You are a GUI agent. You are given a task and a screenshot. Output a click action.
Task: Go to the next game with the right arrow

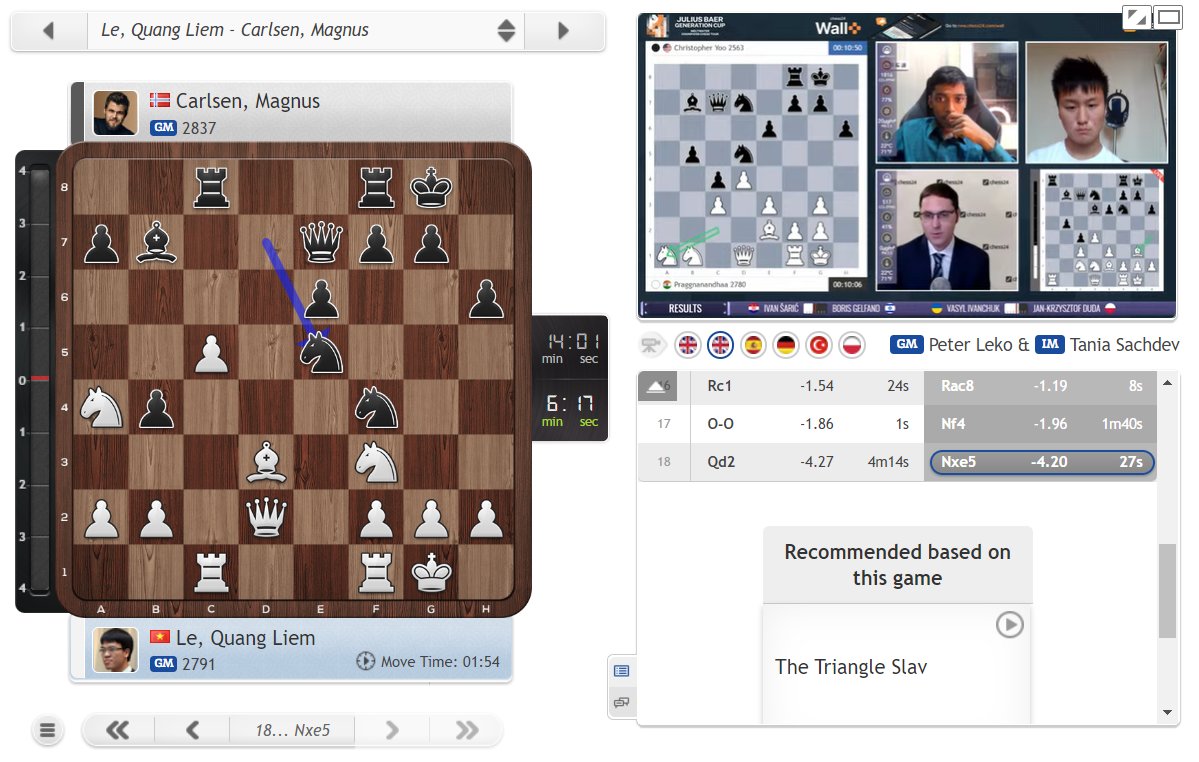pyautogui.click(x=564, y=31)
